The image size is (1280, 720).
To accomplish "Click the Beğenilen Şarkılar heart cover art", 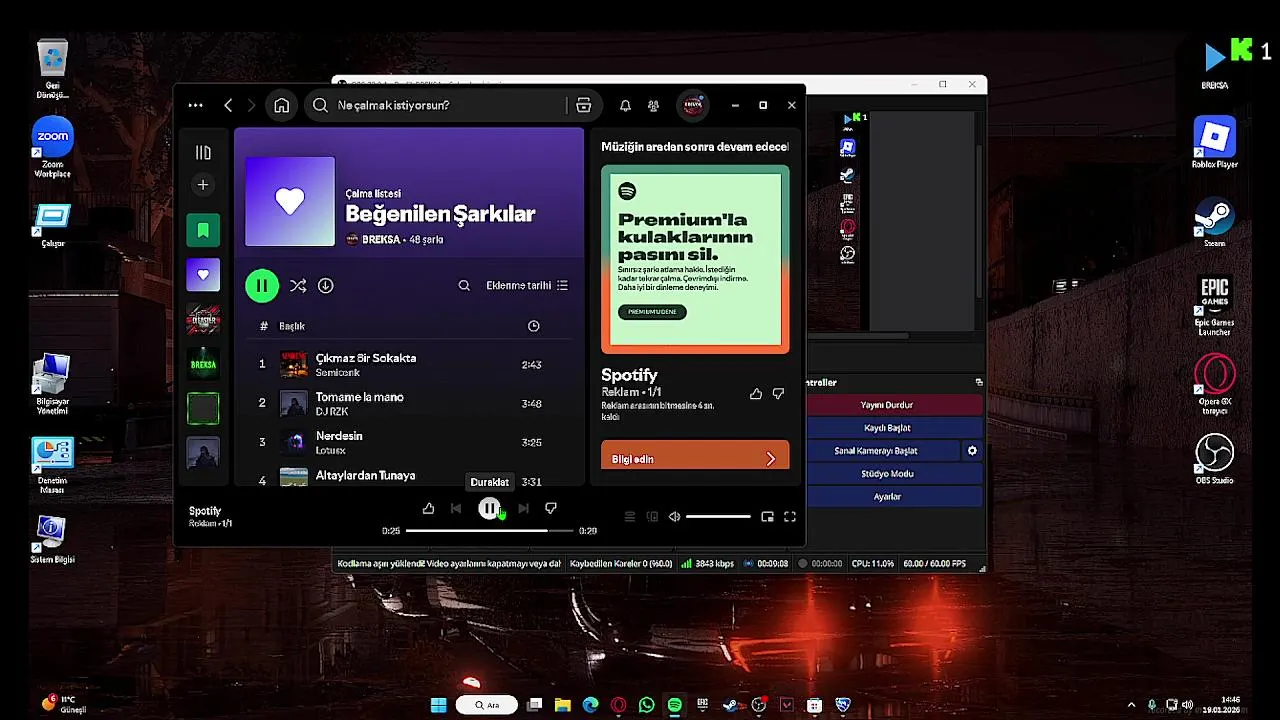I will 290,201.
